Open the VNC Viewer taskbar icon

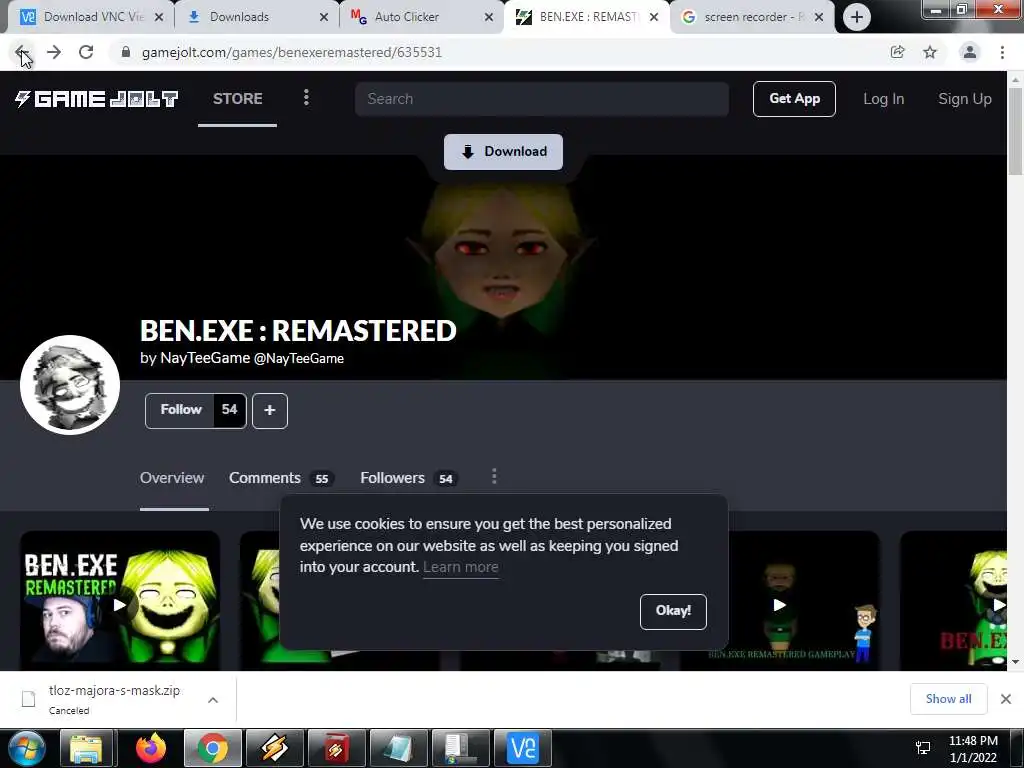pyautogui.click(x=523, y=749)
